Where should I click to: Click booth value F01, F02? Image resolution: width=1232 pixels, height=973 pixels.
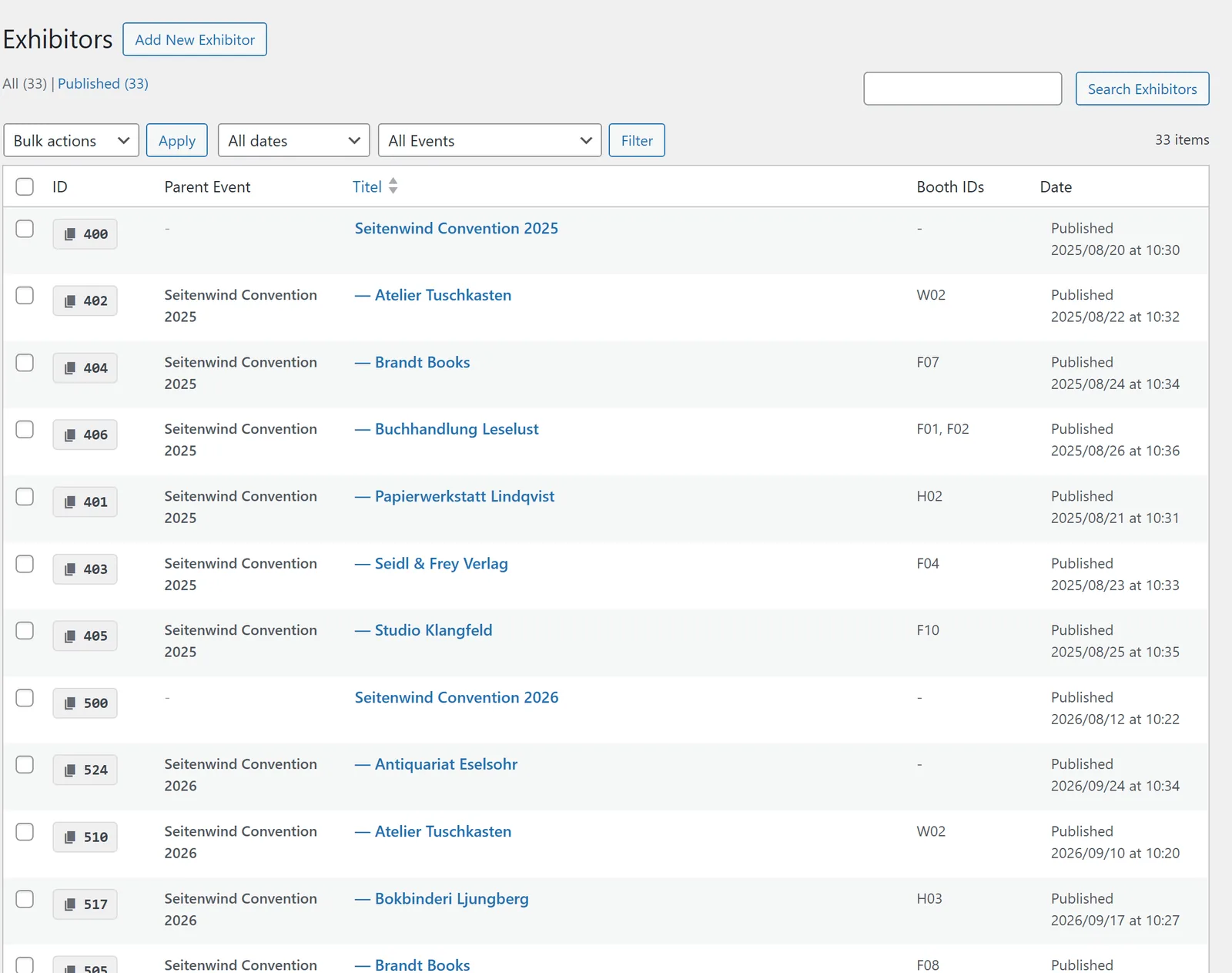coord(942,429)
